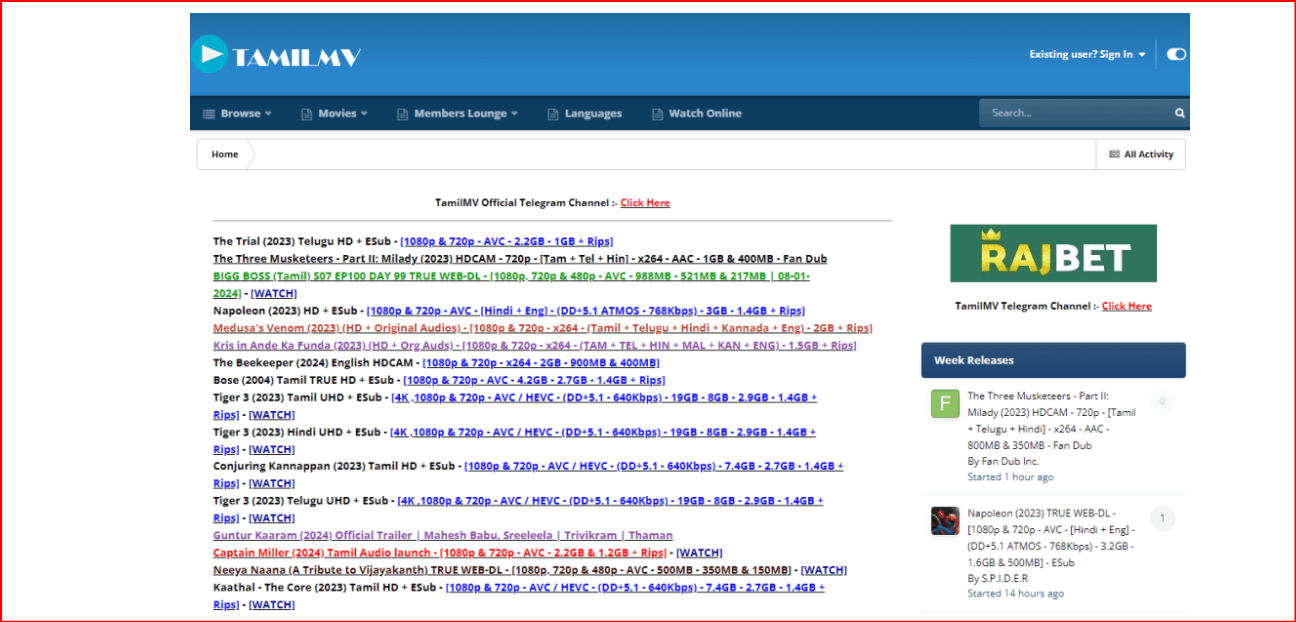Click WATCH for Kaathal - The Core

[271, 604]
